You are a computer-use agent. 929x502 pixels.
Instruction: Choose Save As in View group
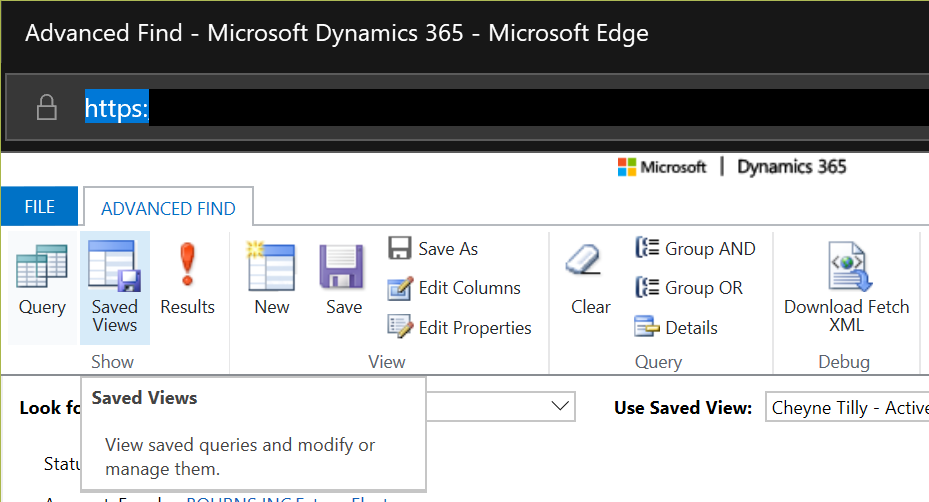click(x=433, y=249)
